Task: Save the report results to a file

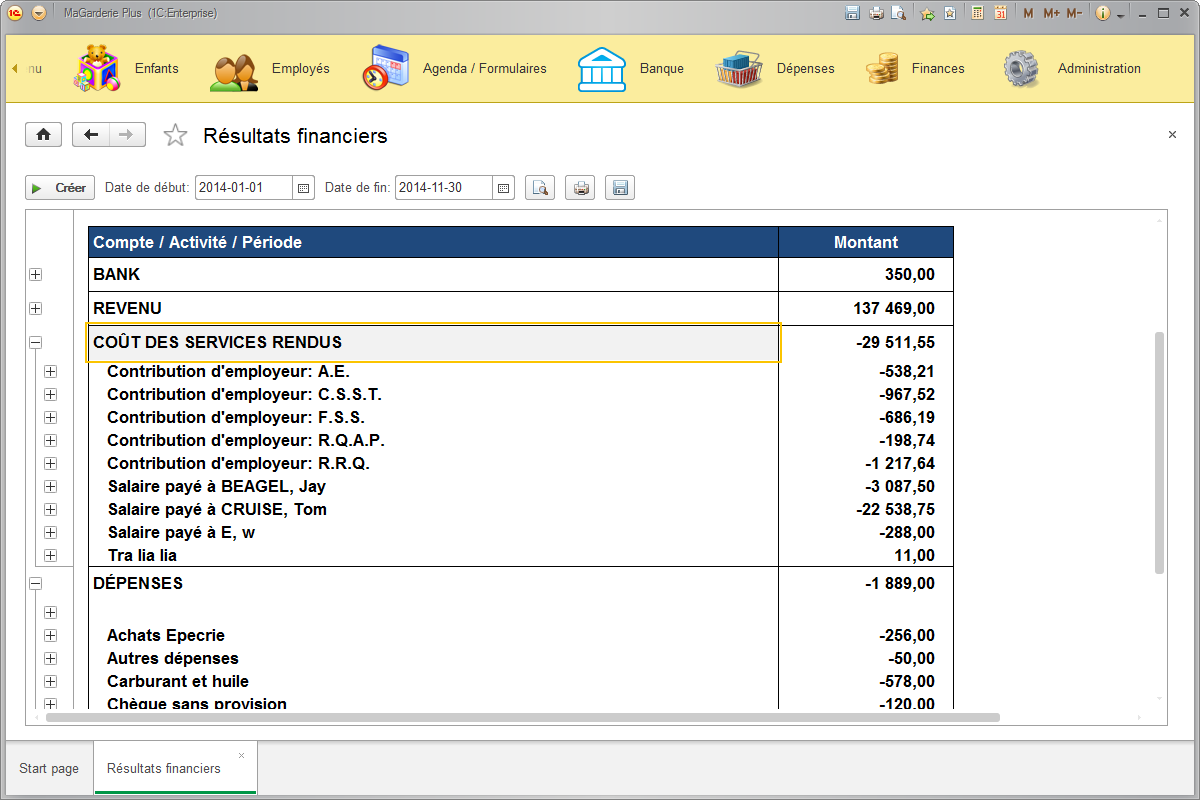Action: 619,187
